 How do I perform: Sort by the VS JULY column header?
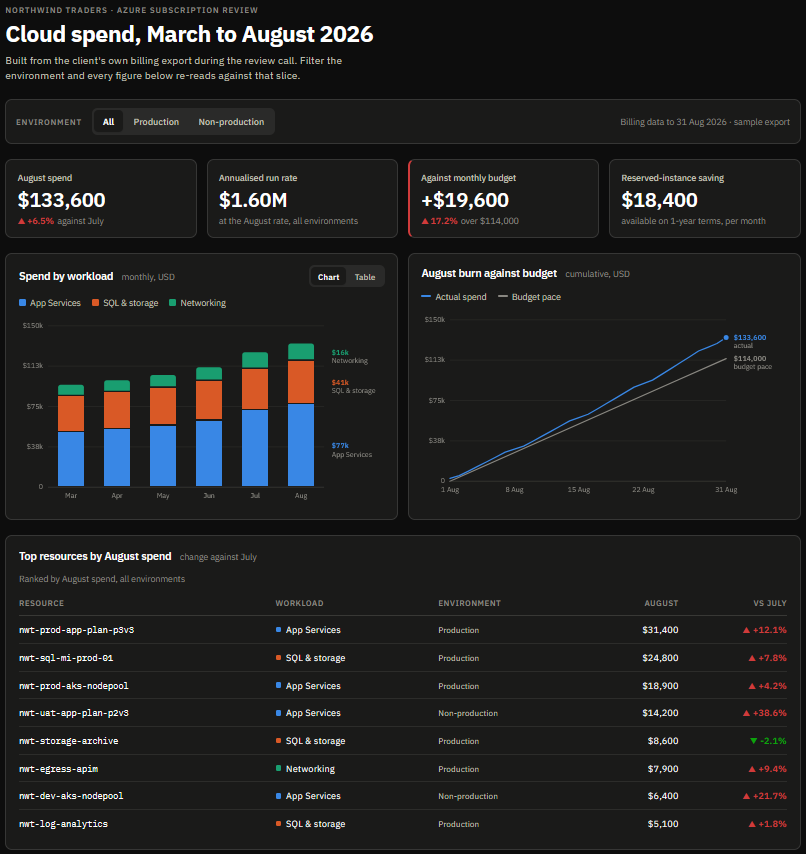(770, 603)
